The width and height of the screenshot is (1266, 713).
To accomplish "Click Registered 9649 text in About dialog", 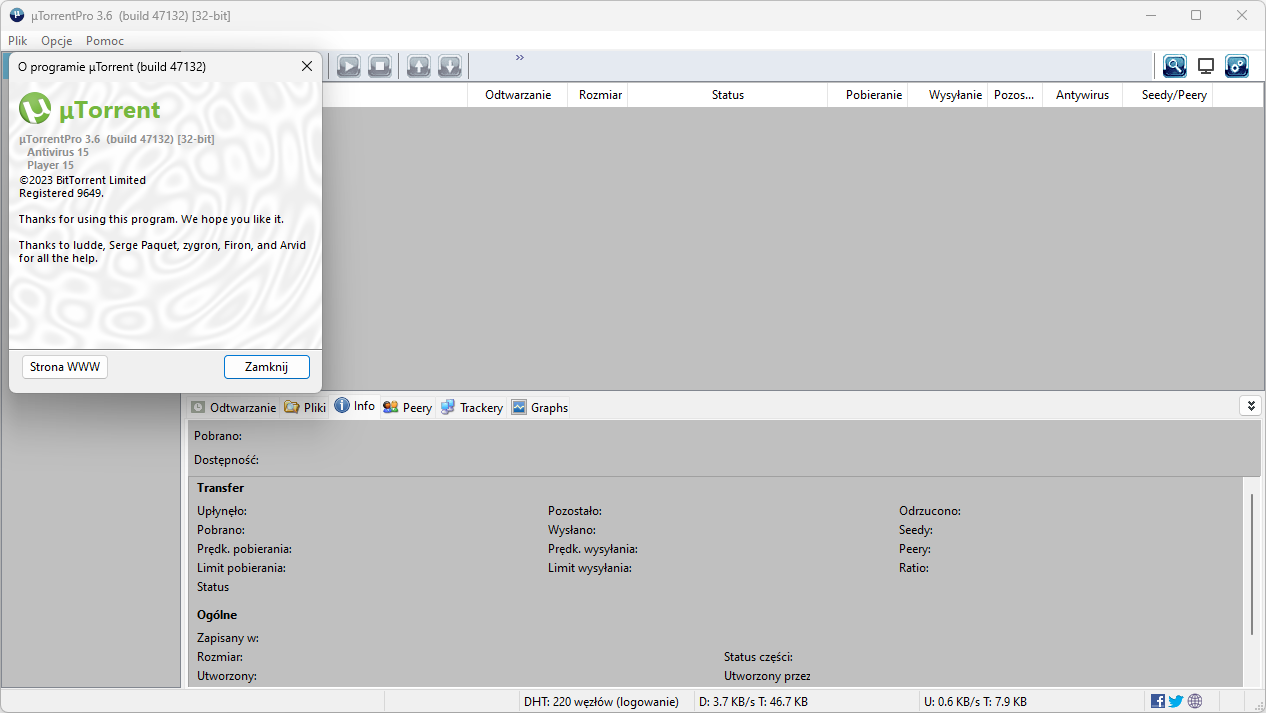I will click(x=61, y=193).
